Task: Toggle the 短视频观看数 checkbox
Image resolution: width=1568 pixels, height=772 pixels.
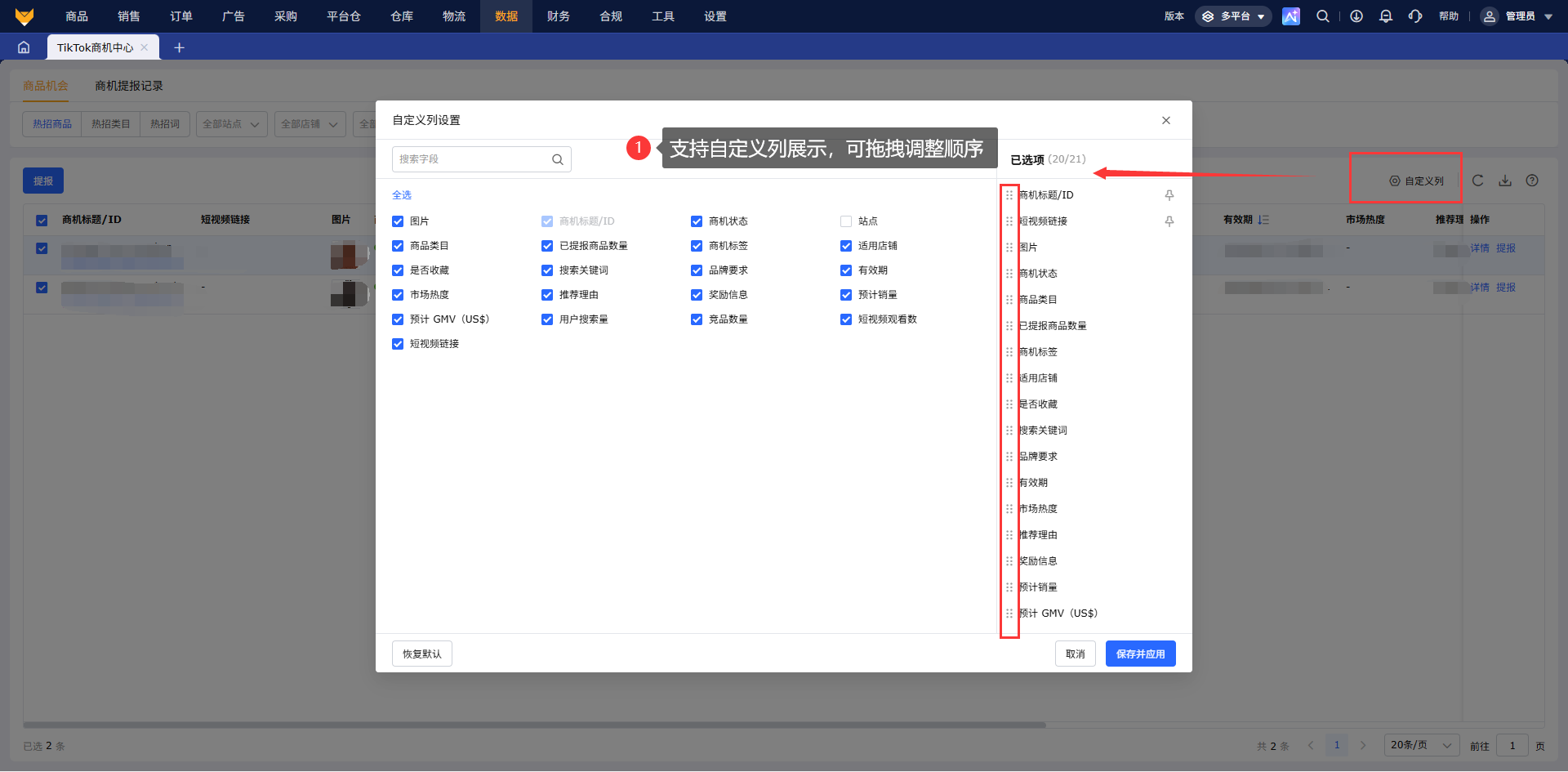Action: point(846,319)
